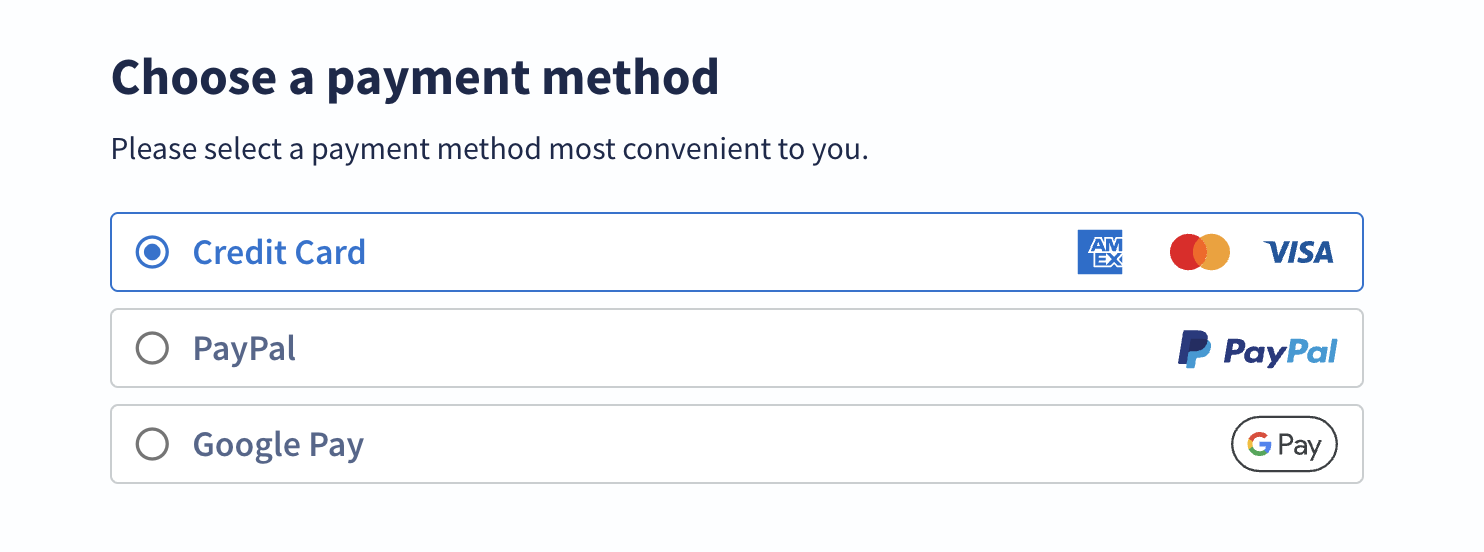This screenshot has width=1484, height=552.
Task: Select the PayPal radio button
Action: [x=152, y=349]
